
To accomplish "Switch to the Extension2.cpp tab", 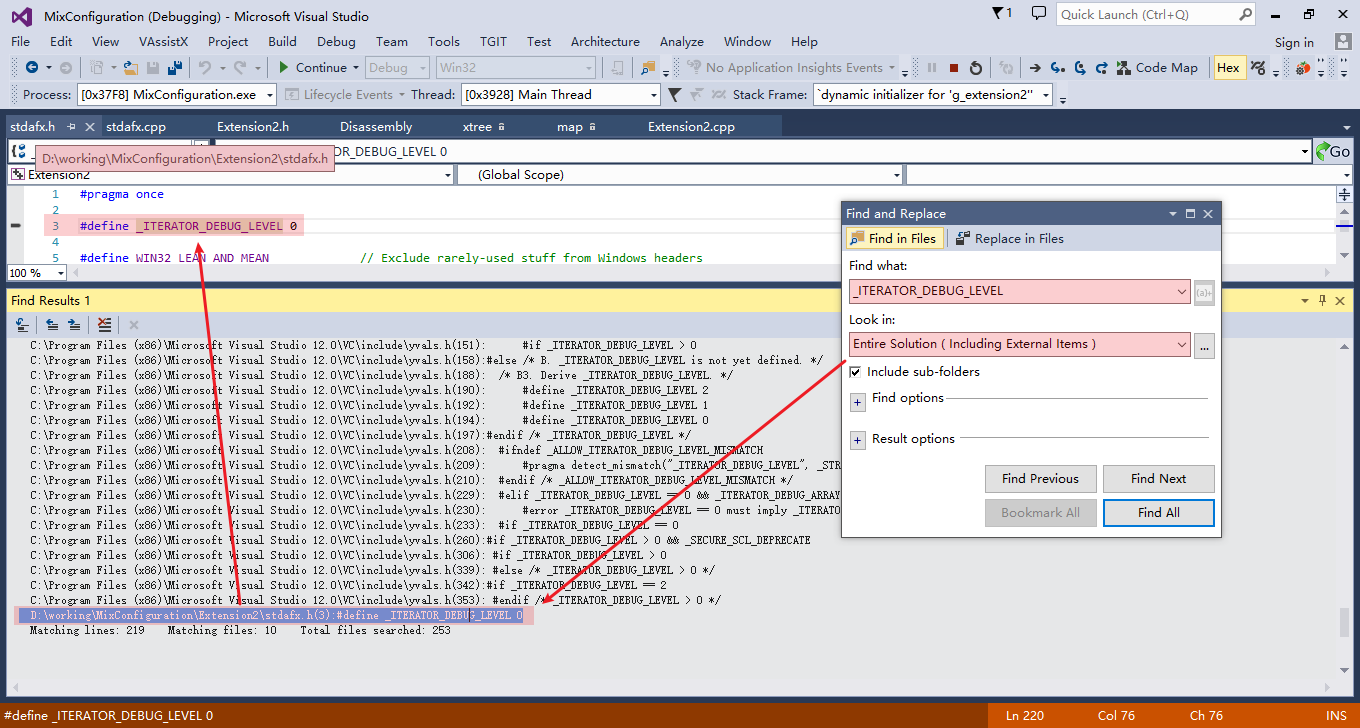I will coord(691,127).
